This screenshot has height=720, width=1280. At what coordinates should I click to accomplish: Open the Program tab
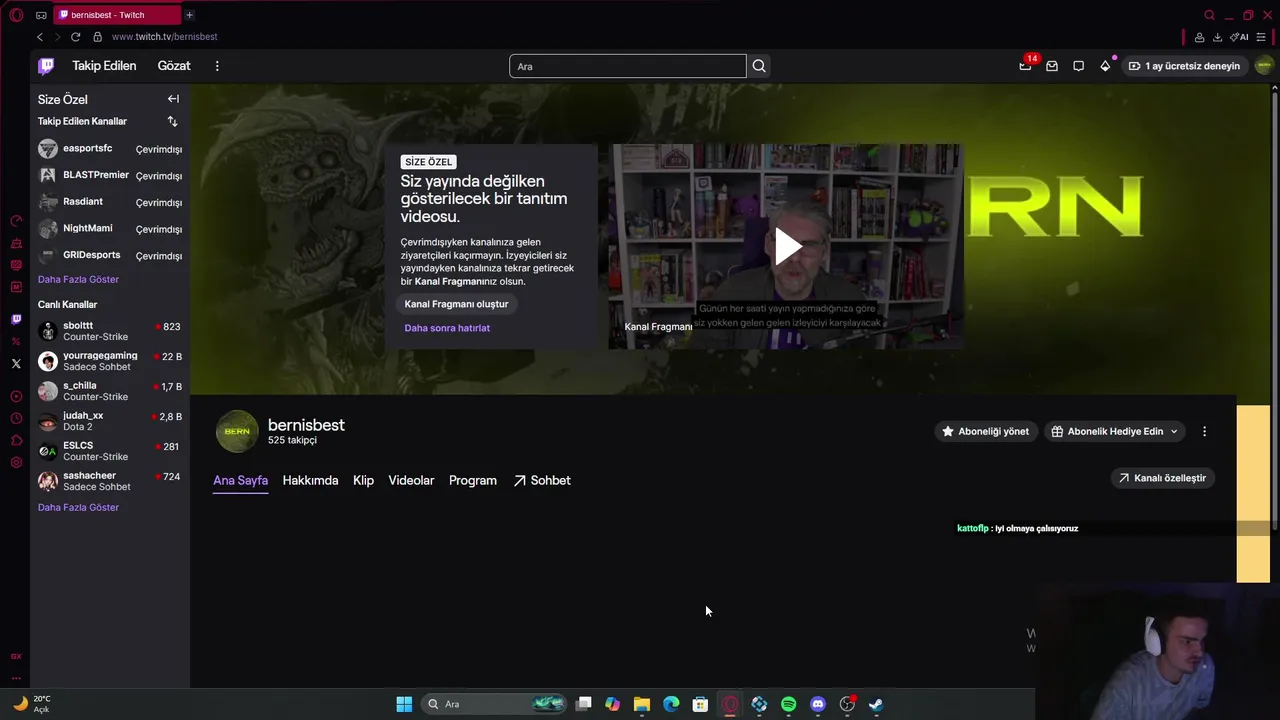click(x=473, y=481)
